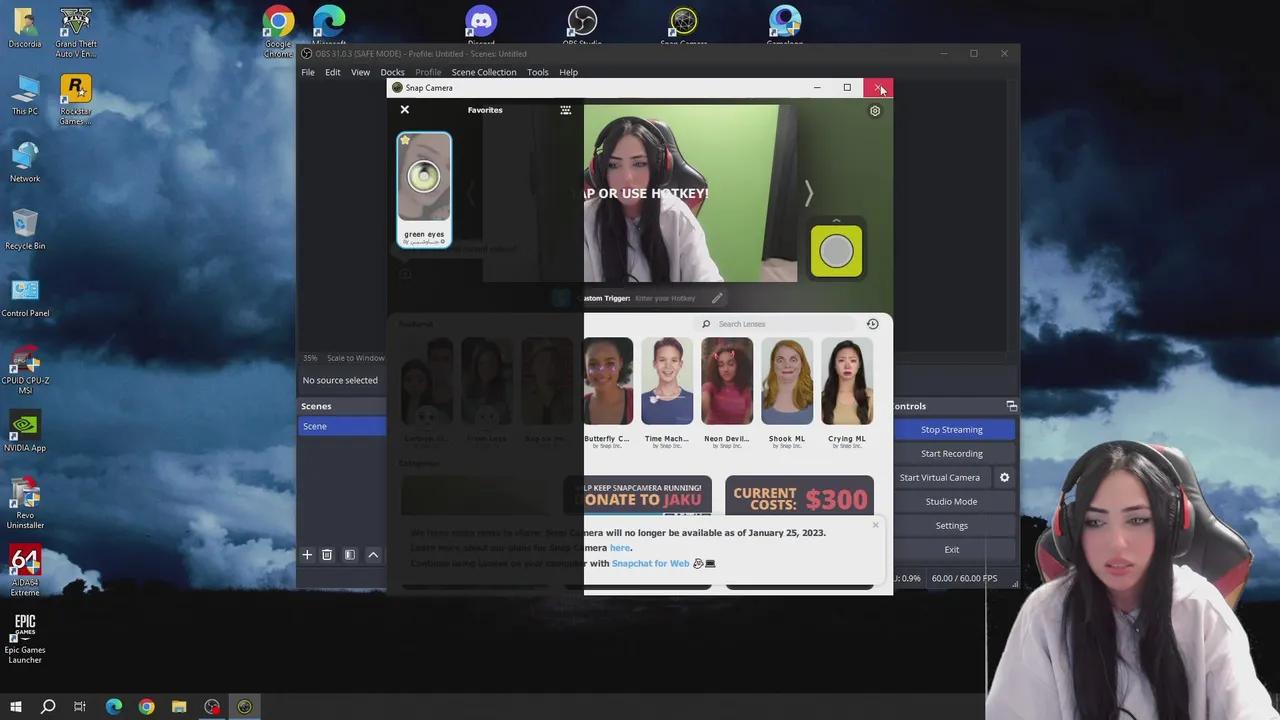
Task: Open the Current Costs $300 banner
Action: coord(799,495)
